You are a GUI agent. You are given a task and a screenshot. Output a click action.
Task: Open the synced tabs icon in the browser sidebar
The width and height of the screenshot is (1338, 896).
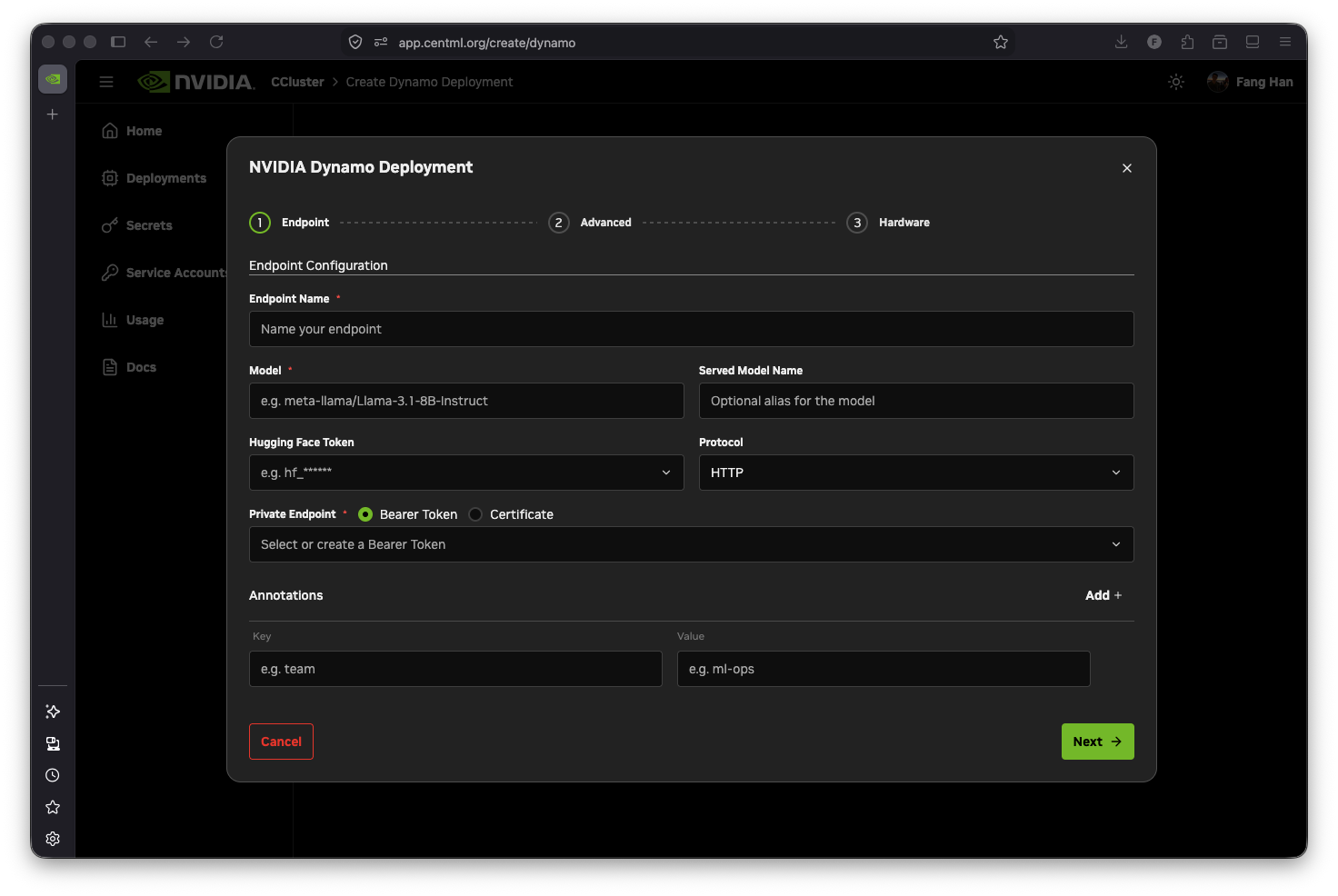coord(53,743)
